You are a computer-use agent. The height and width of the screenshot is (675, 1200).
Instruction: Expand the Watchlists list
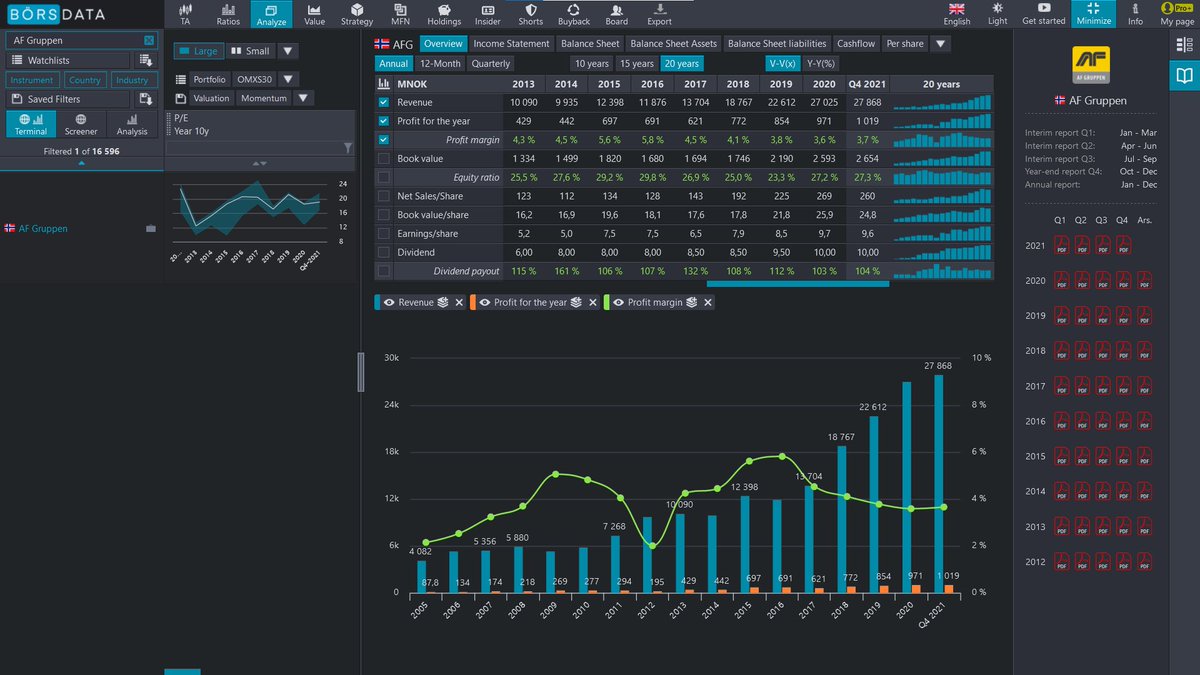point(68,61)
